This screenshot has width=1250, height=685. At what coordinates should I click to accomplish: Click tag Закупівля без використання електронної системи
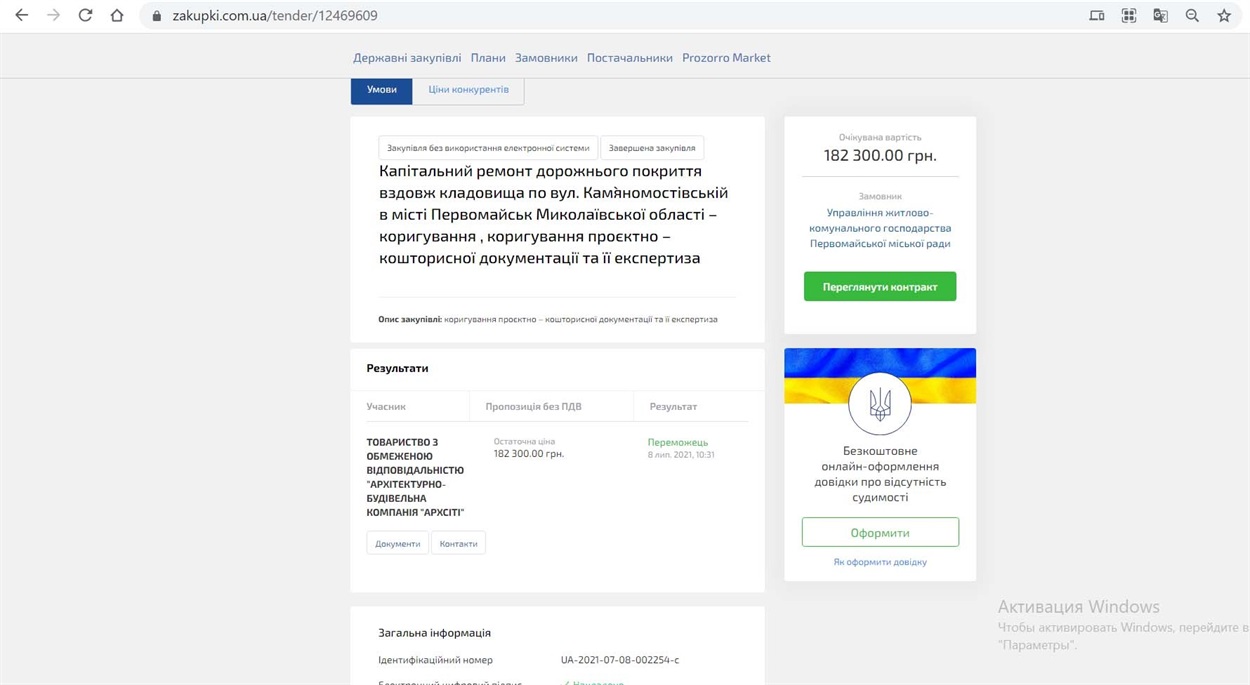[488, 148]
